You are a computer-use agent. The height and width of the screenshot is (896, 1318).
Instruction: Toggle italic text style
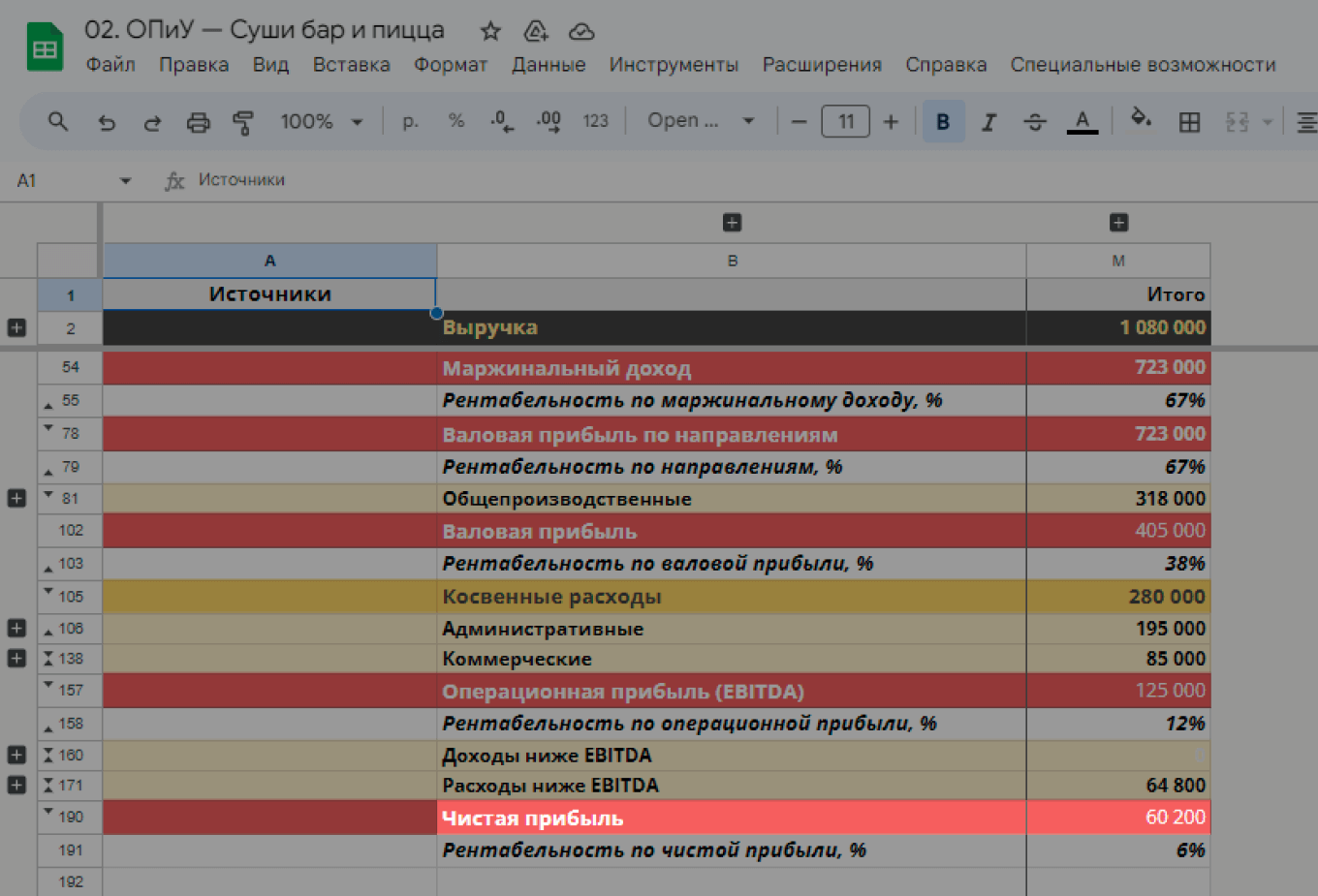point(988,122)
